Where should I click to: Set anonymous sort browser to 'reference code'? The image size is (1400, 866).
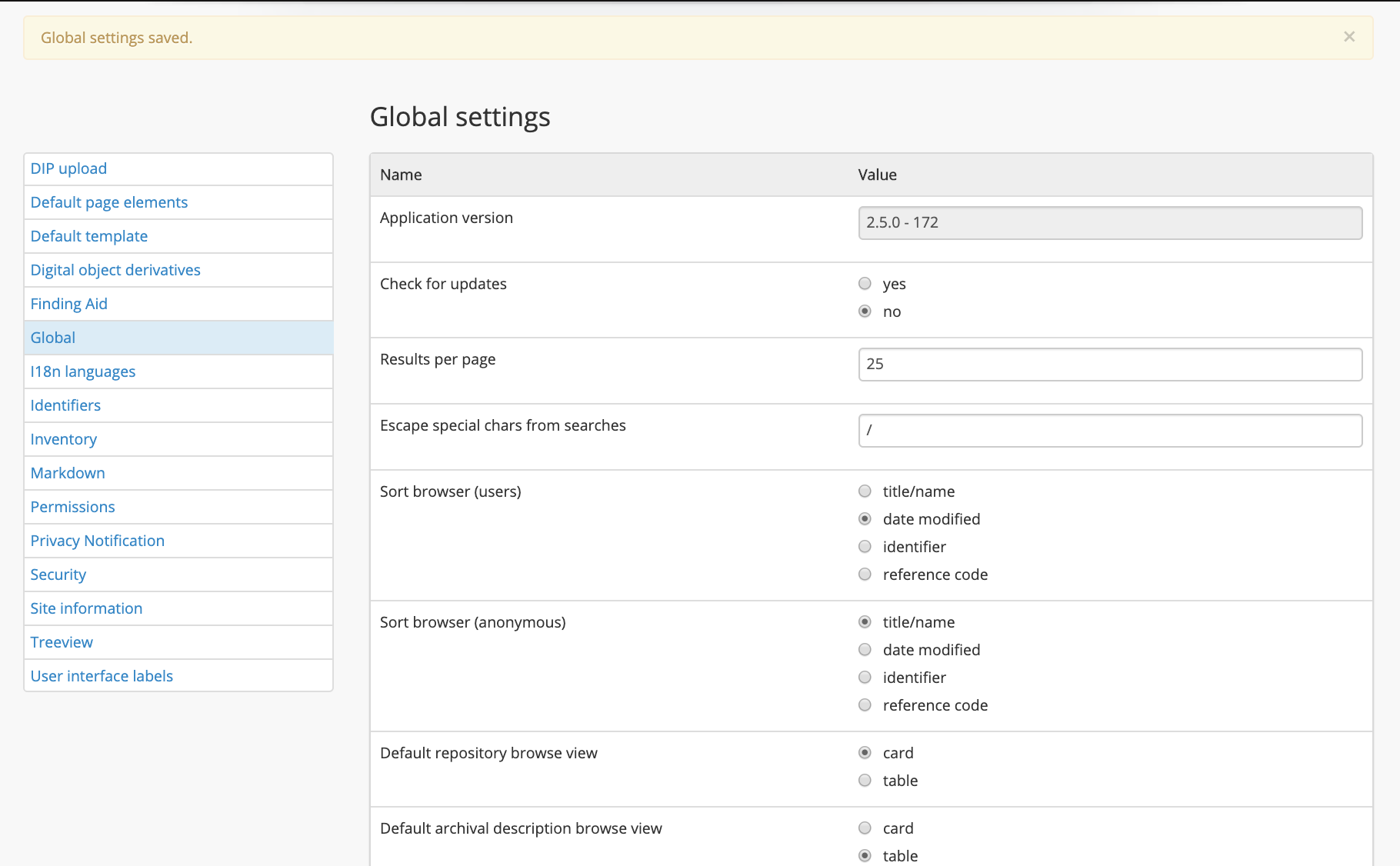tap(865, 705)
